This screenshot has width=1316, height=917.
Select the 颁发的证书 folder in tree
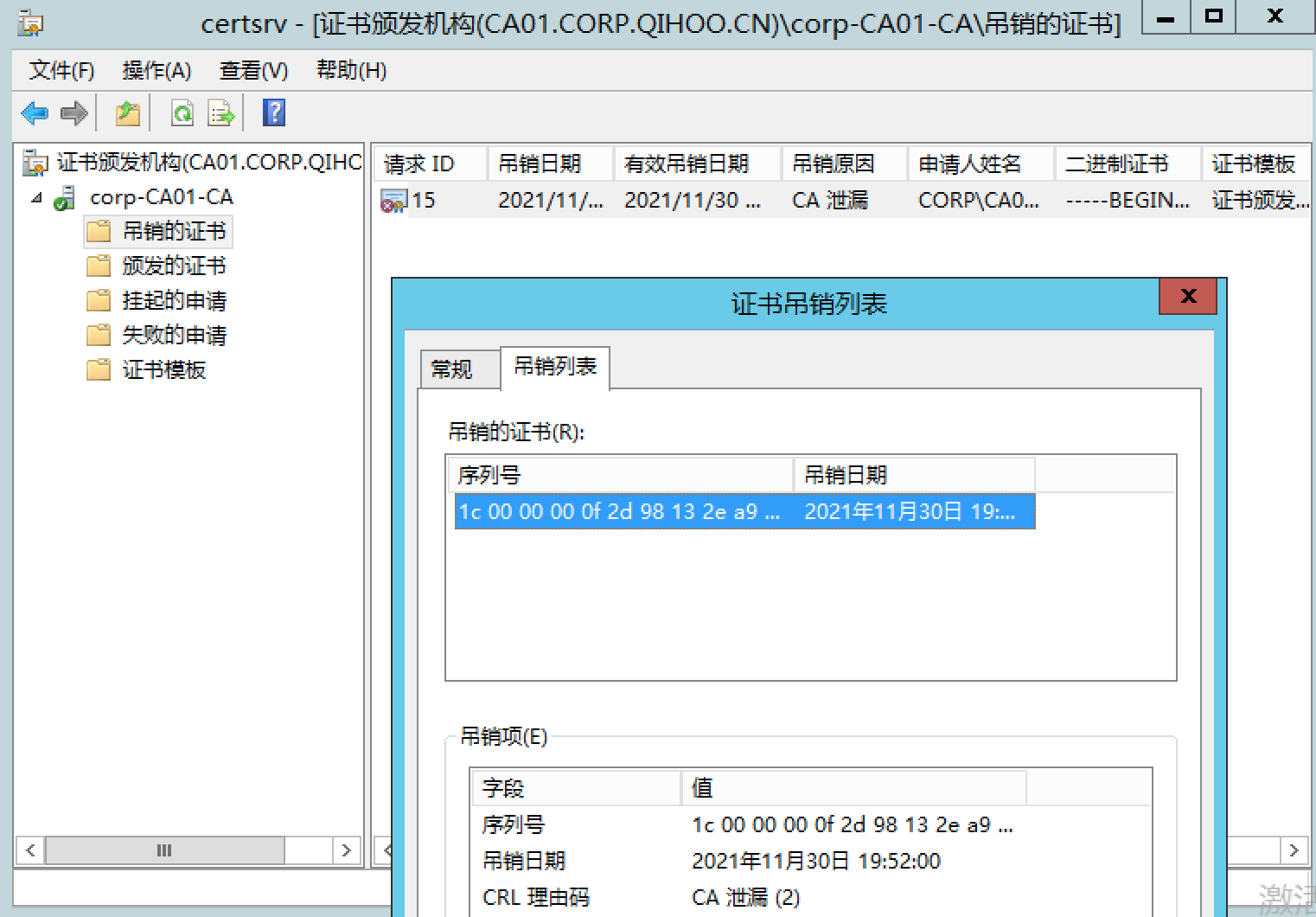pyautogui.click(x=173, y=266)
